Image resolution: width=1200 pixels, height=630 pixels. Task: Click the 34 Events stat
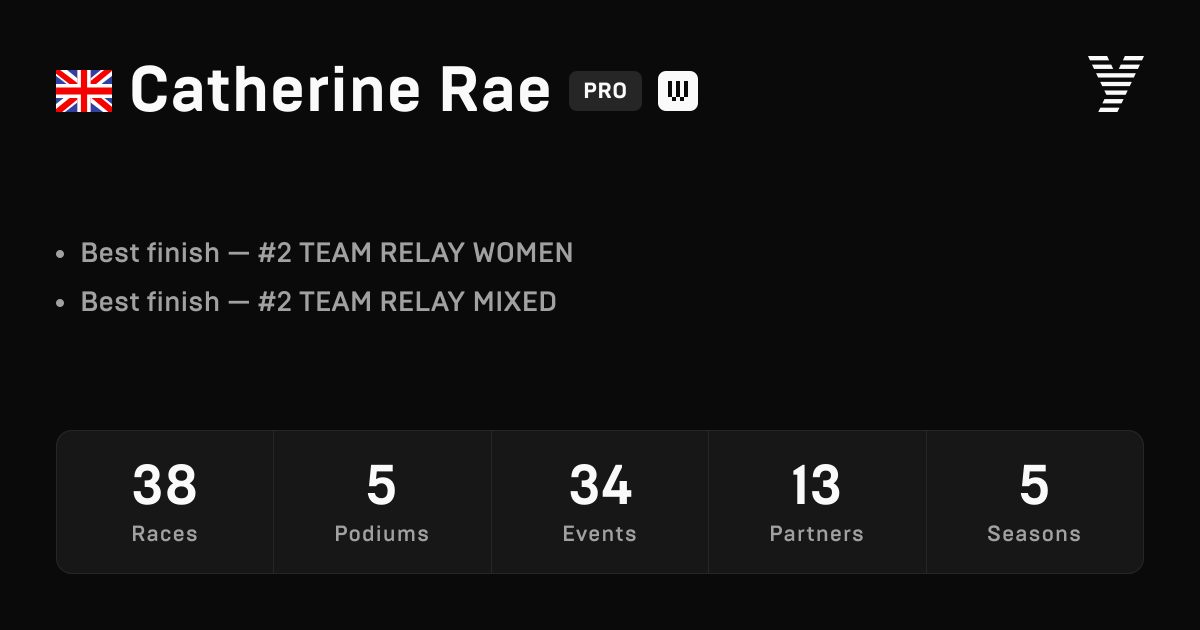pyautogui.click(x=600, y=502)
